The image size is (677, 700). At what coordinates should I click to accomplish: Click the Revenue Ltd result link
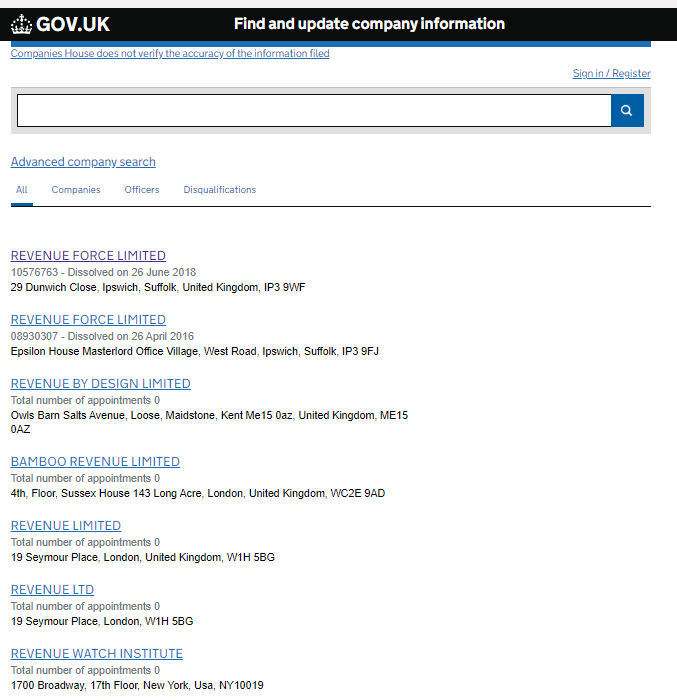(52, 590)
